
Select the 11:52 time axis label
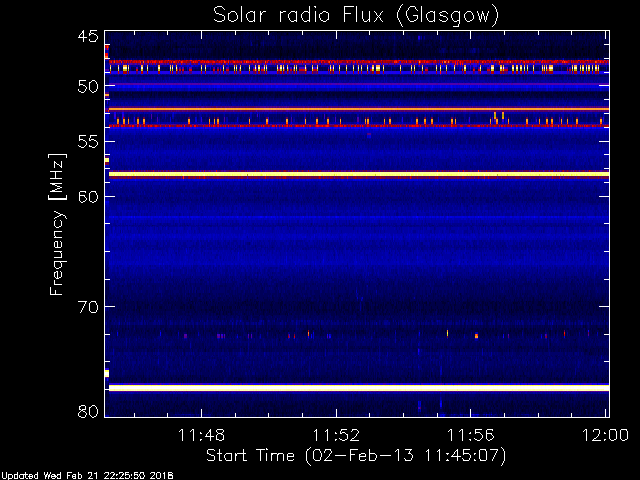[336, 435]
